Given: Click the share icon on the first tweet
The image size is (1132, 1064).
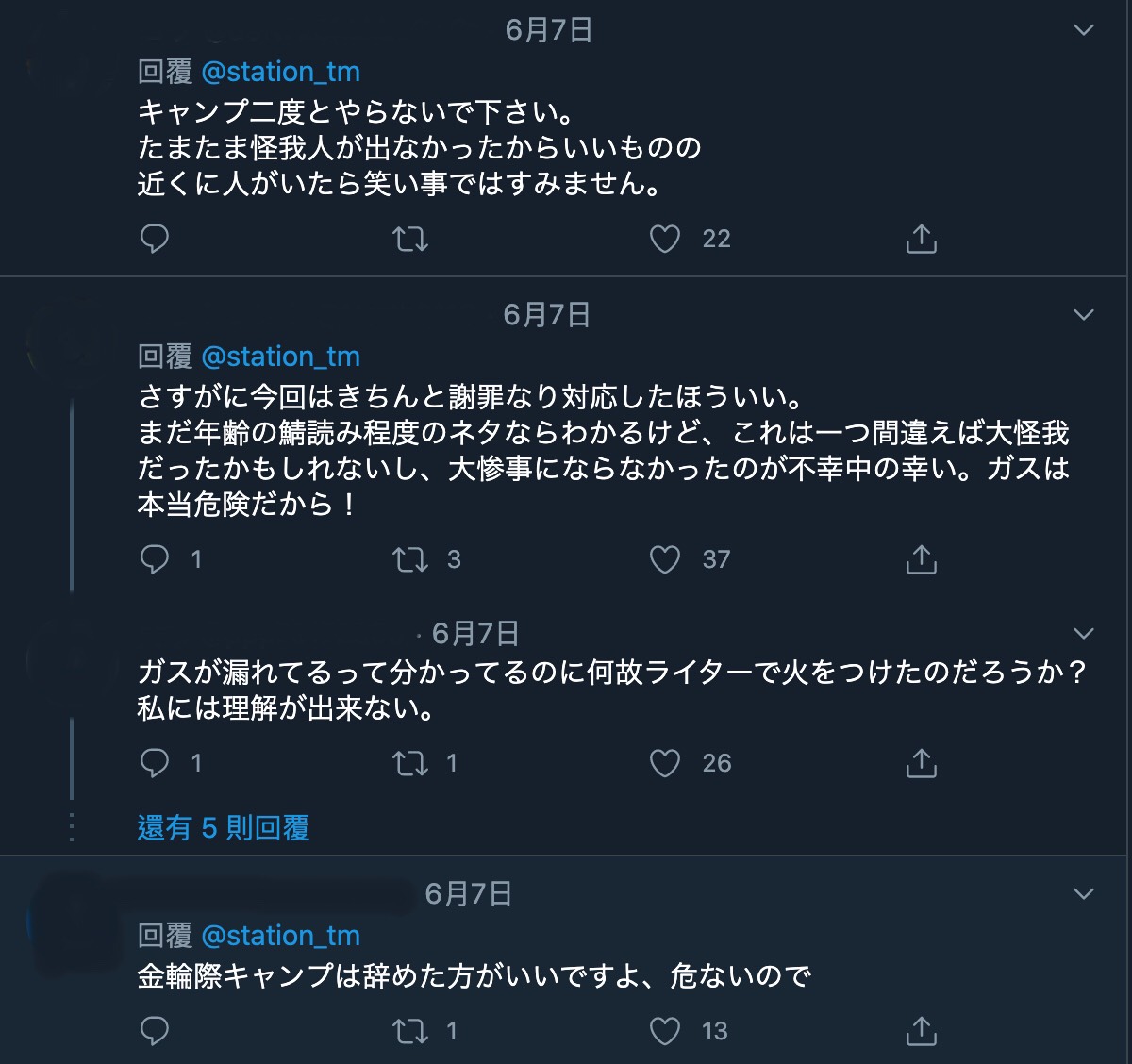Looking at the screenshot, I should pyautogui.click(x=920, y=239).
